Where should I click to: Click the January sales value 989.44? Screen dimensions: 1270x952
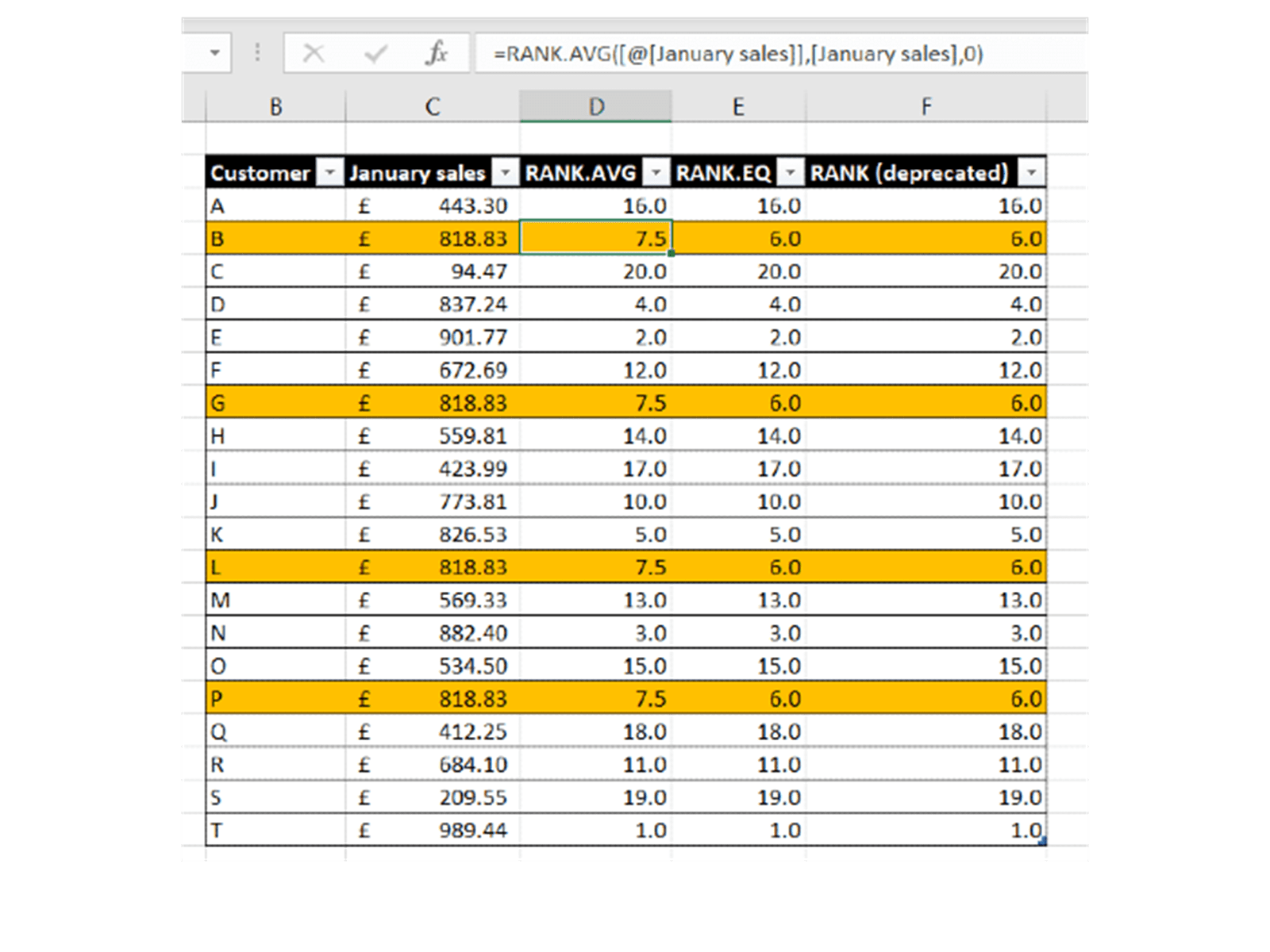[472, 830]
